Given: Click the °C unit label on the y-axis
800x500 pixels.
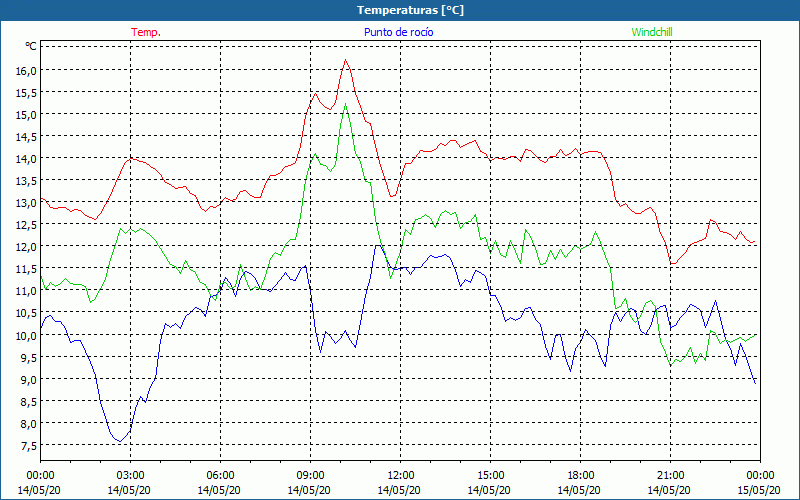Looking at the screenshot, I should point(31,46).
